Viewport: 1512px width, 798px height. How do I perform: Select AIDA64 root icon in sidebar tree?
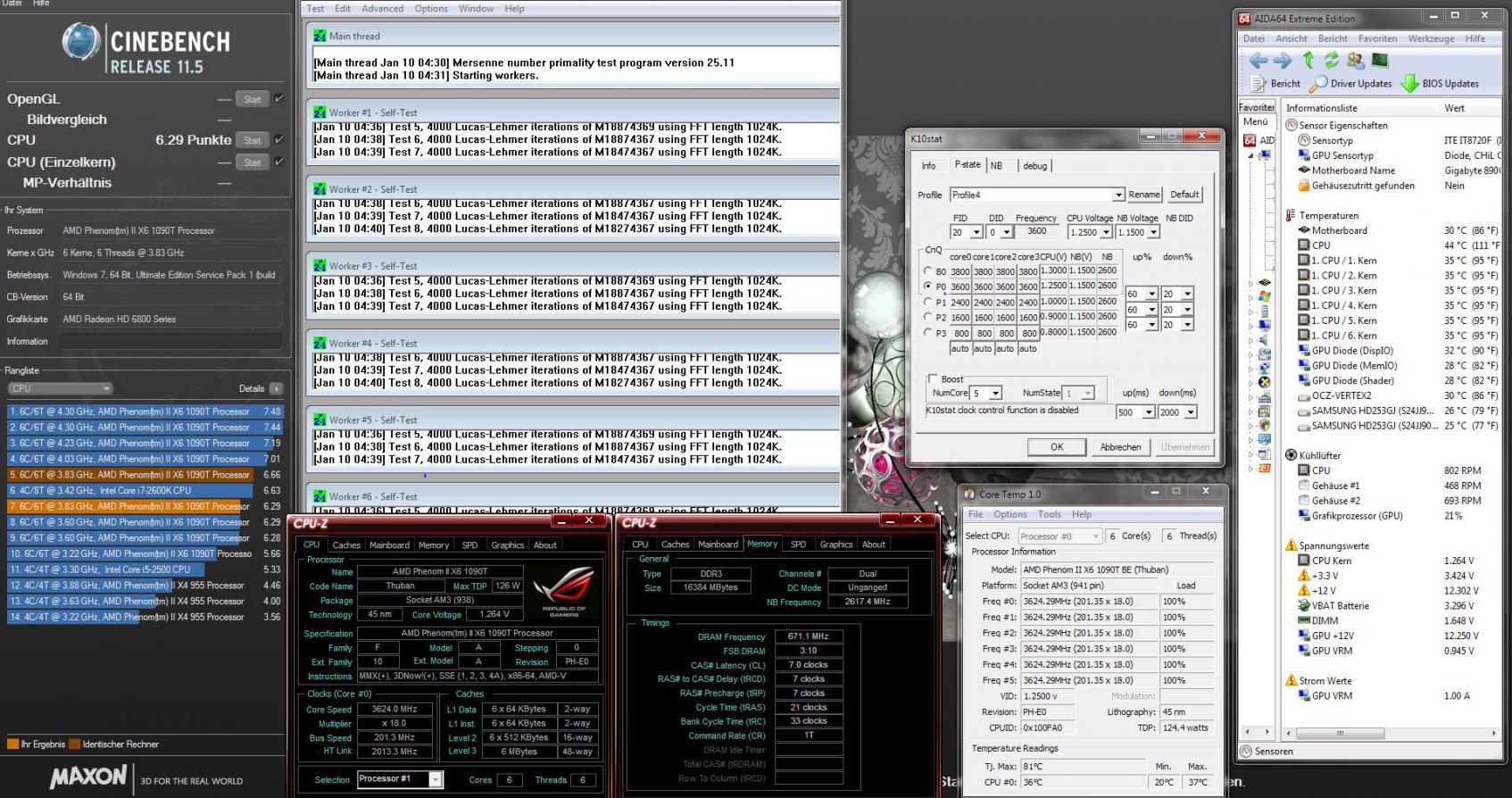click(1250, 140)
